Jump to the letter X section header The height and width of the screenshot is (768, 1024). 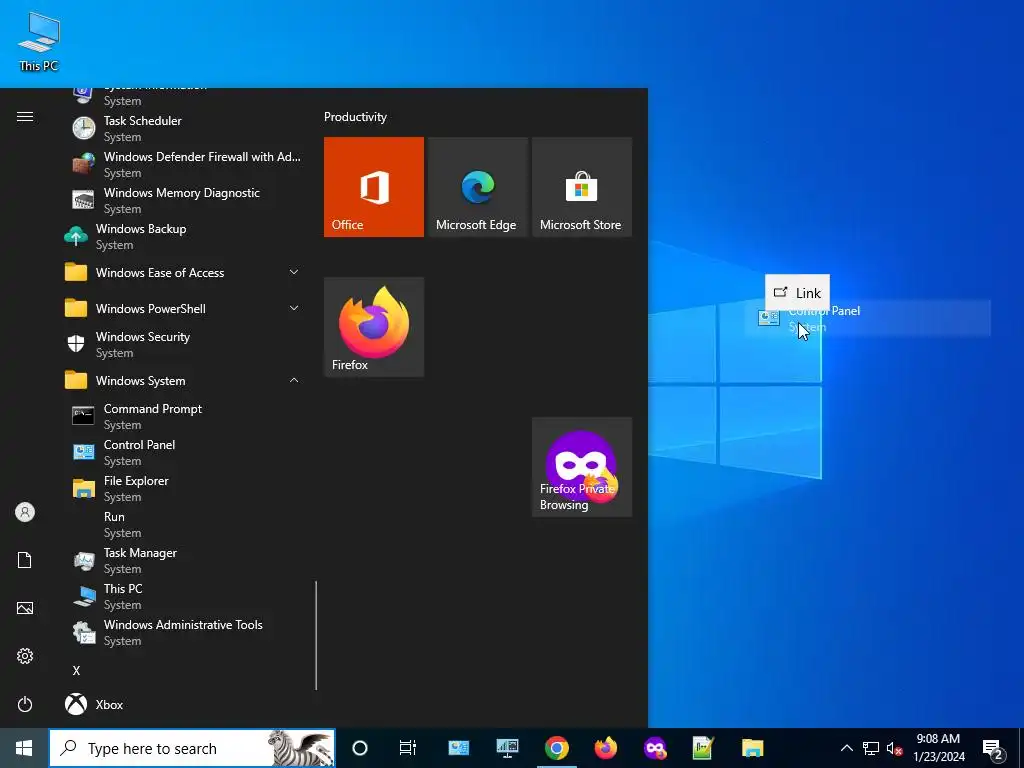76,671
